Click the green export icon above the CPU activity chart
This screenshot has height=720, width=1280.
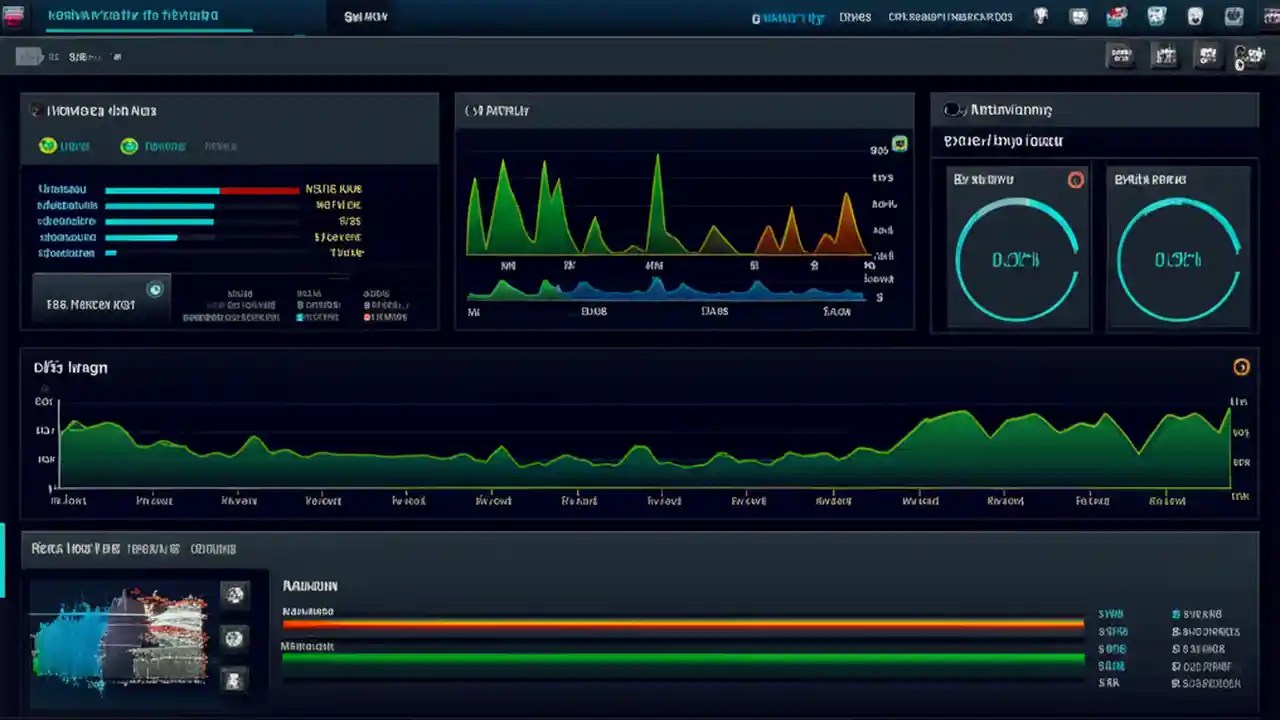(898, 144)
